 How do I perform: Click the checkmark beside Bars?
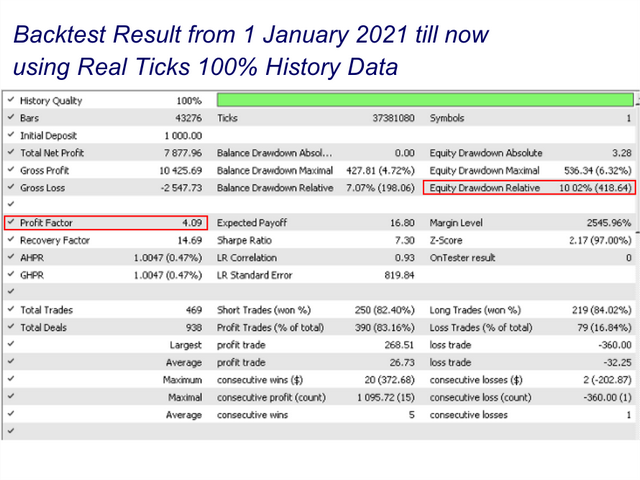[11, 117]
